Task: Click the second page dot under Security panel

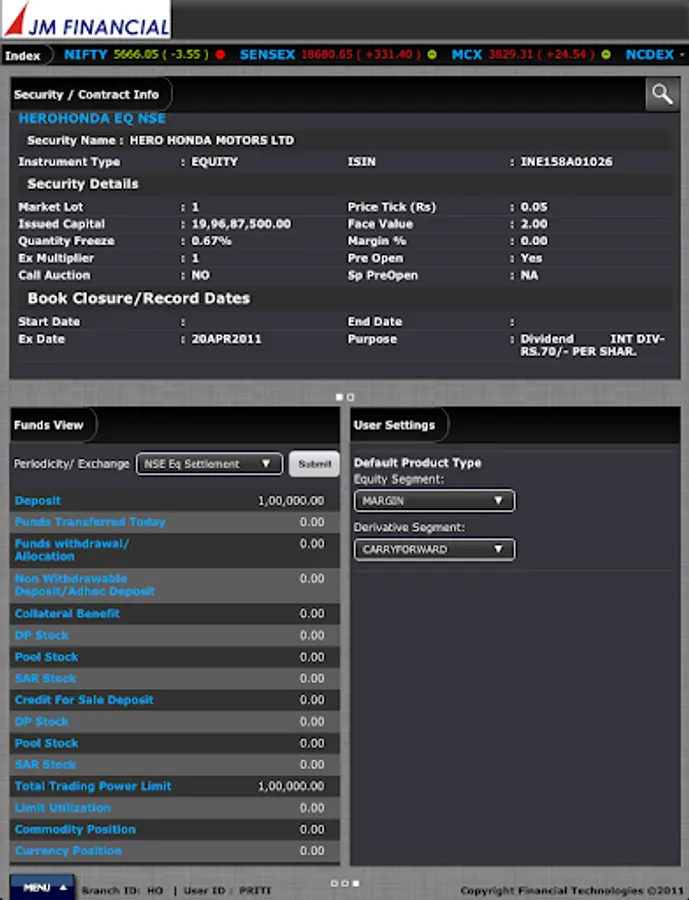Action: pos(350,397)
